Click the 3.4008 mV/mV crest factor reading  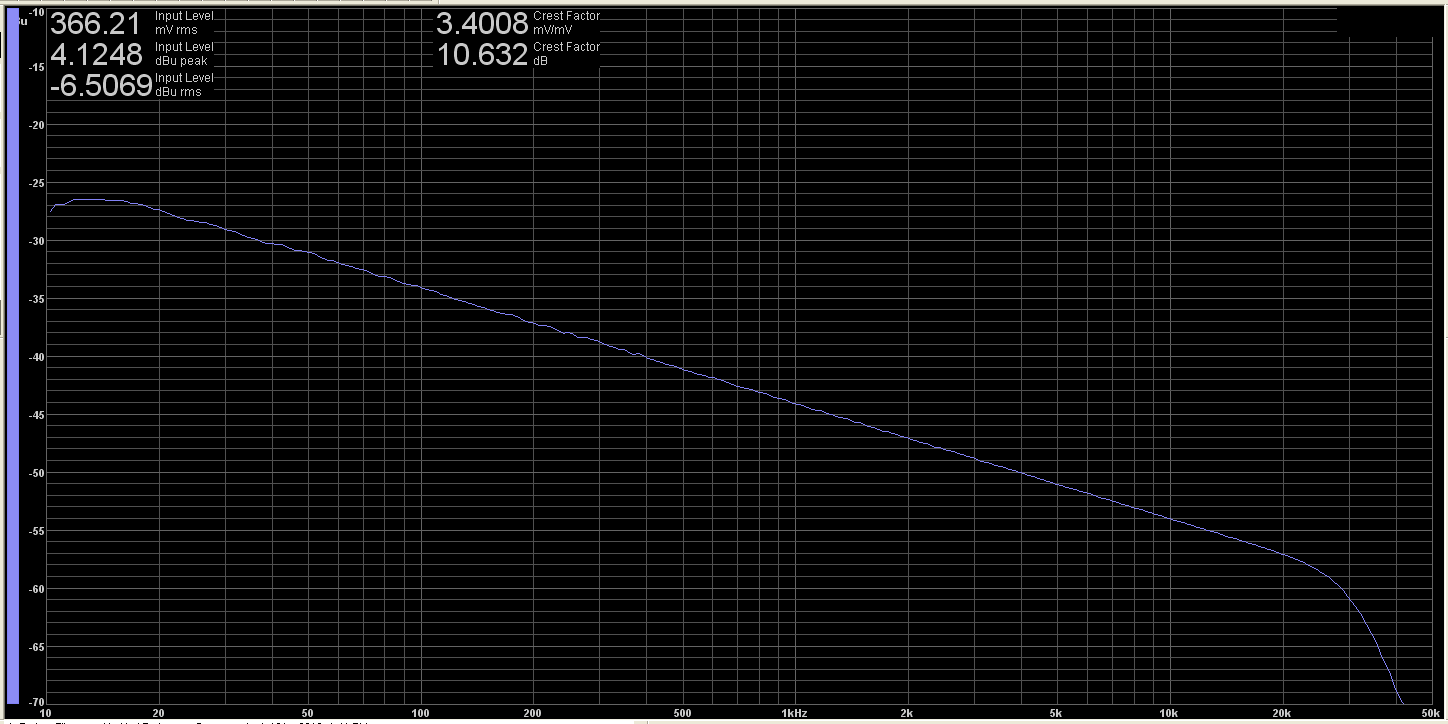[x=482, y=23]
